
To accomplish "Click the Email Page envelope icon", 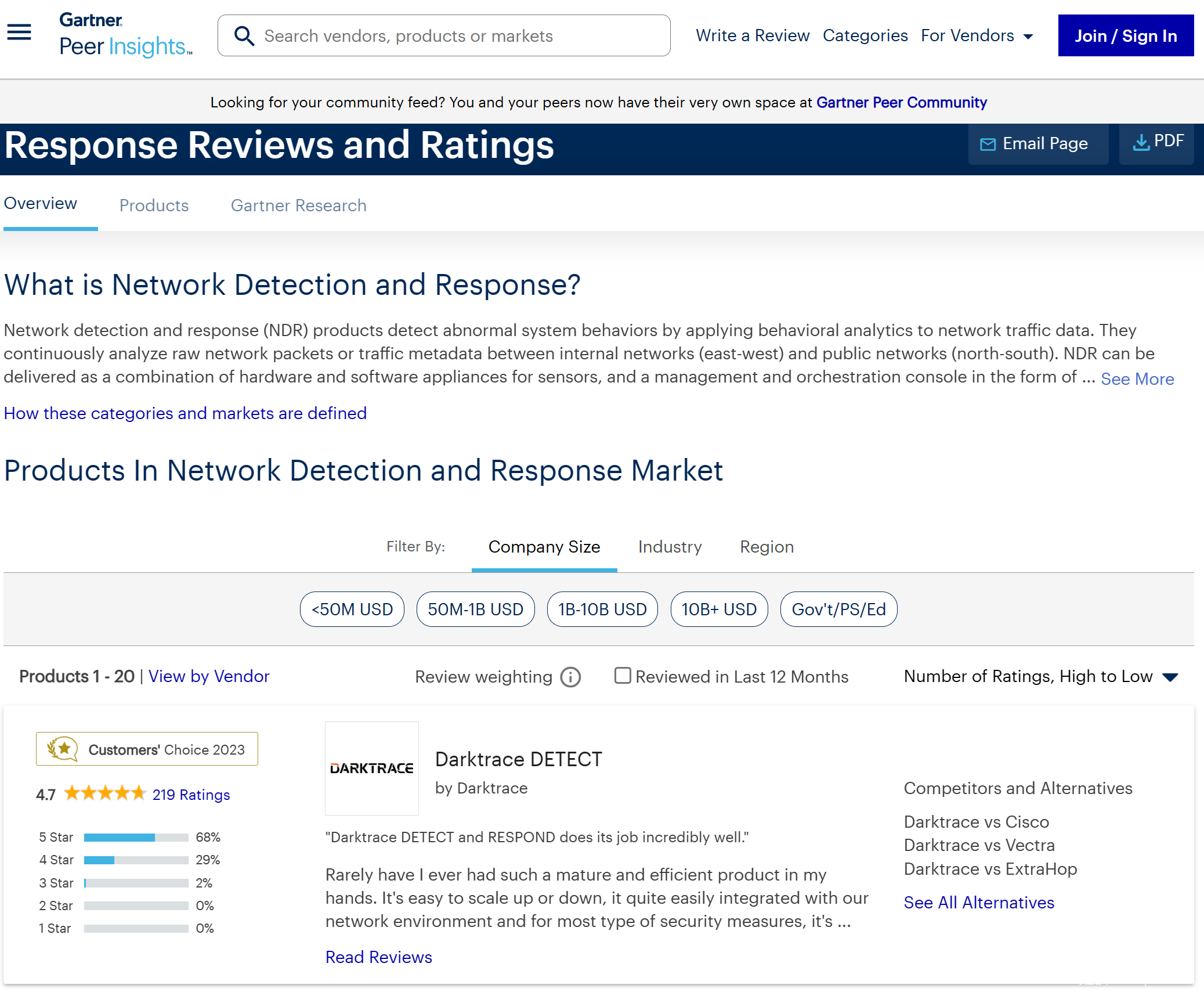I will tap(988, 144).
